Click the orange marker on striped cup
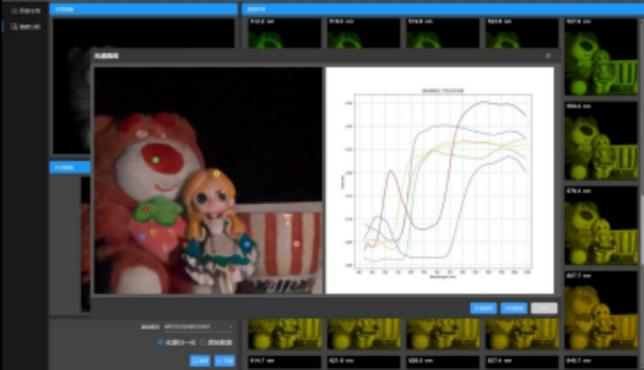 [296, 244]
